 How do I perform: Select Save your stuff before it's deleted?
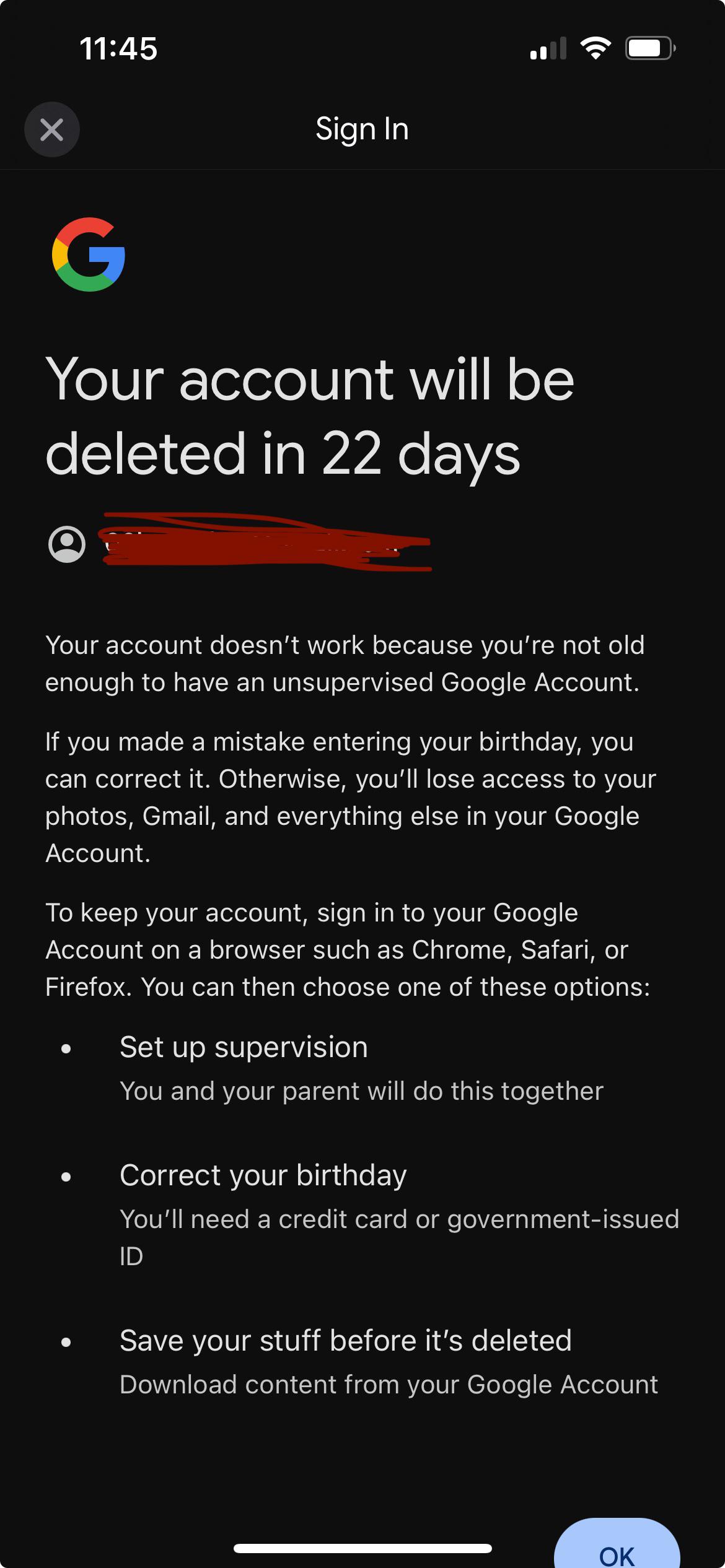point(346,1341)
